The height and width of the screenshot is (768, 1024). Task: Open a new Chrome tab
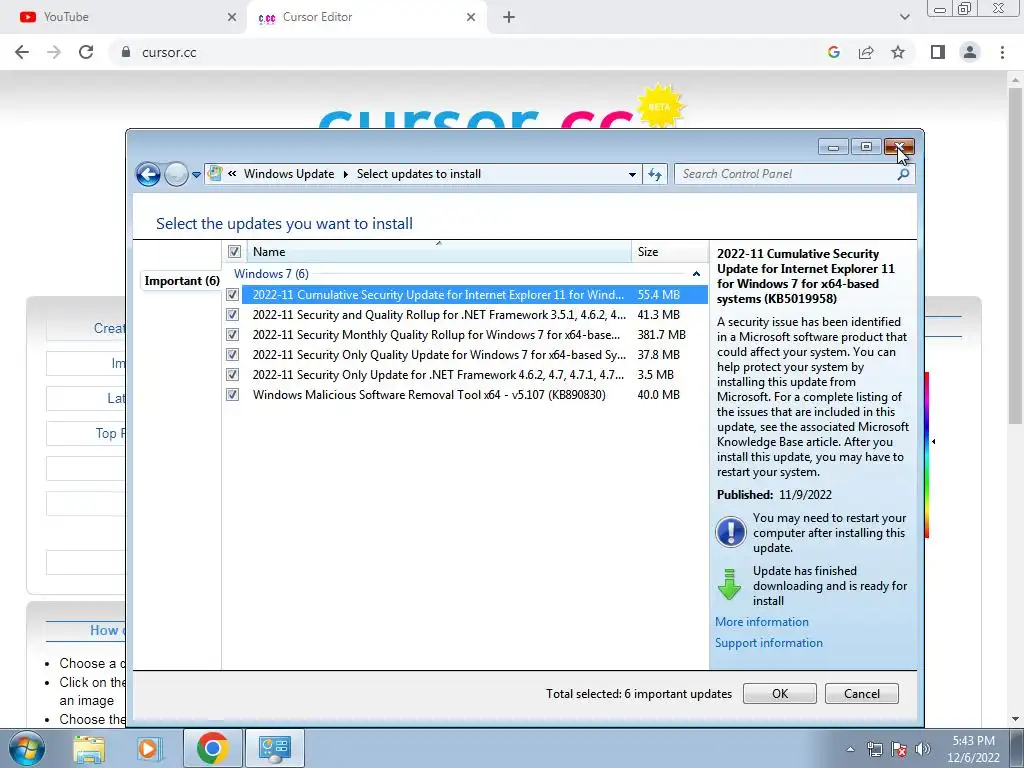tap(509, 18)
